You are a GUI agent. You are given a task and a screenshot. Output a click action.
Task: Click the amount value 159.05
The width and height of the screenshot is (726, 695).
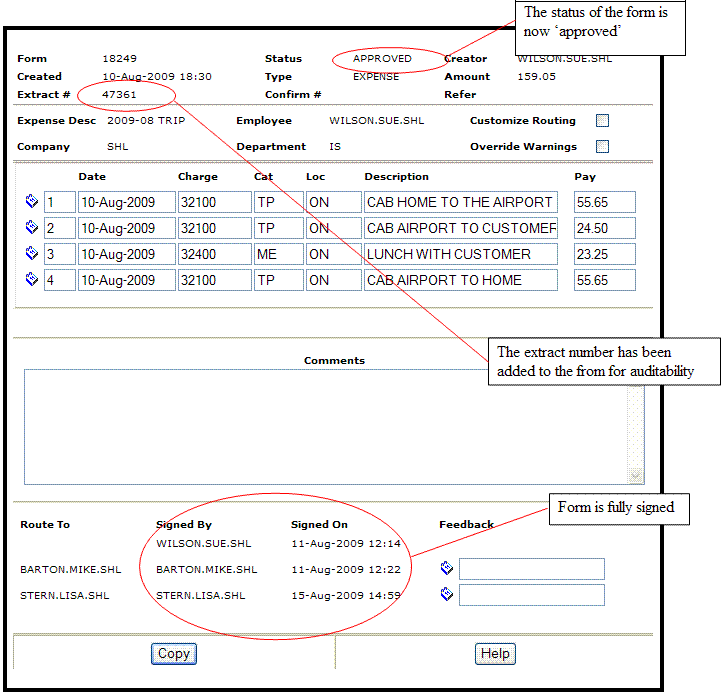pos(536,76)
